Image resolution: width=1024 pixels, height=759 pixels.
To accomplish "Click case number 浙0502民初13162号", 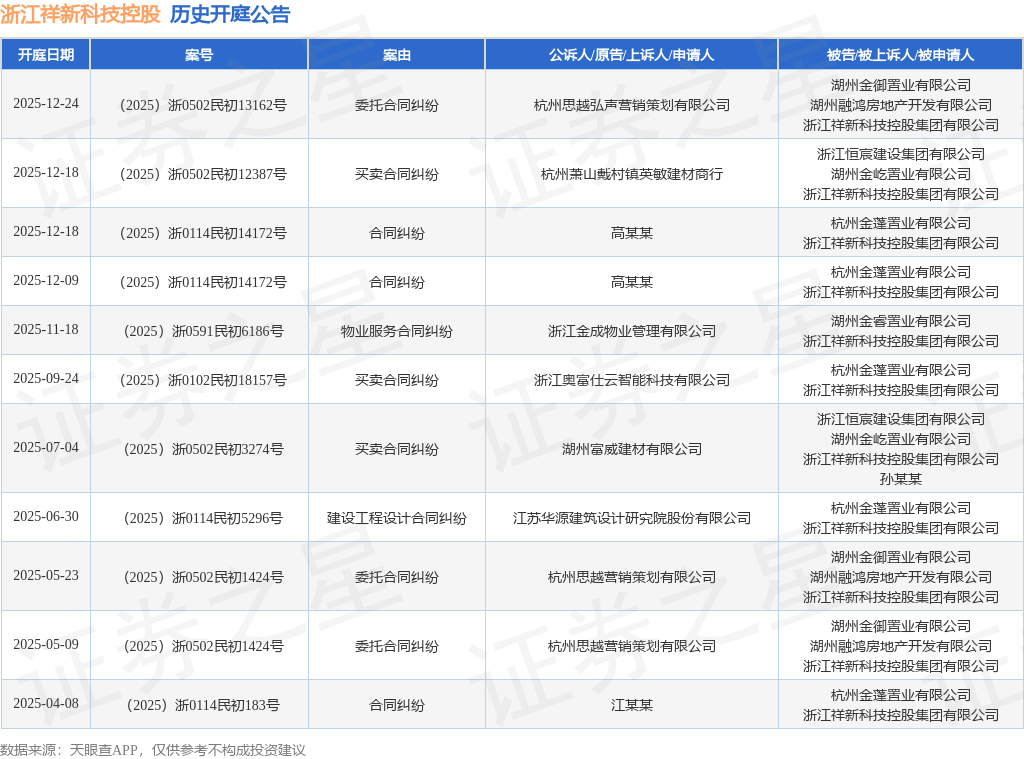I will [203, 105].
